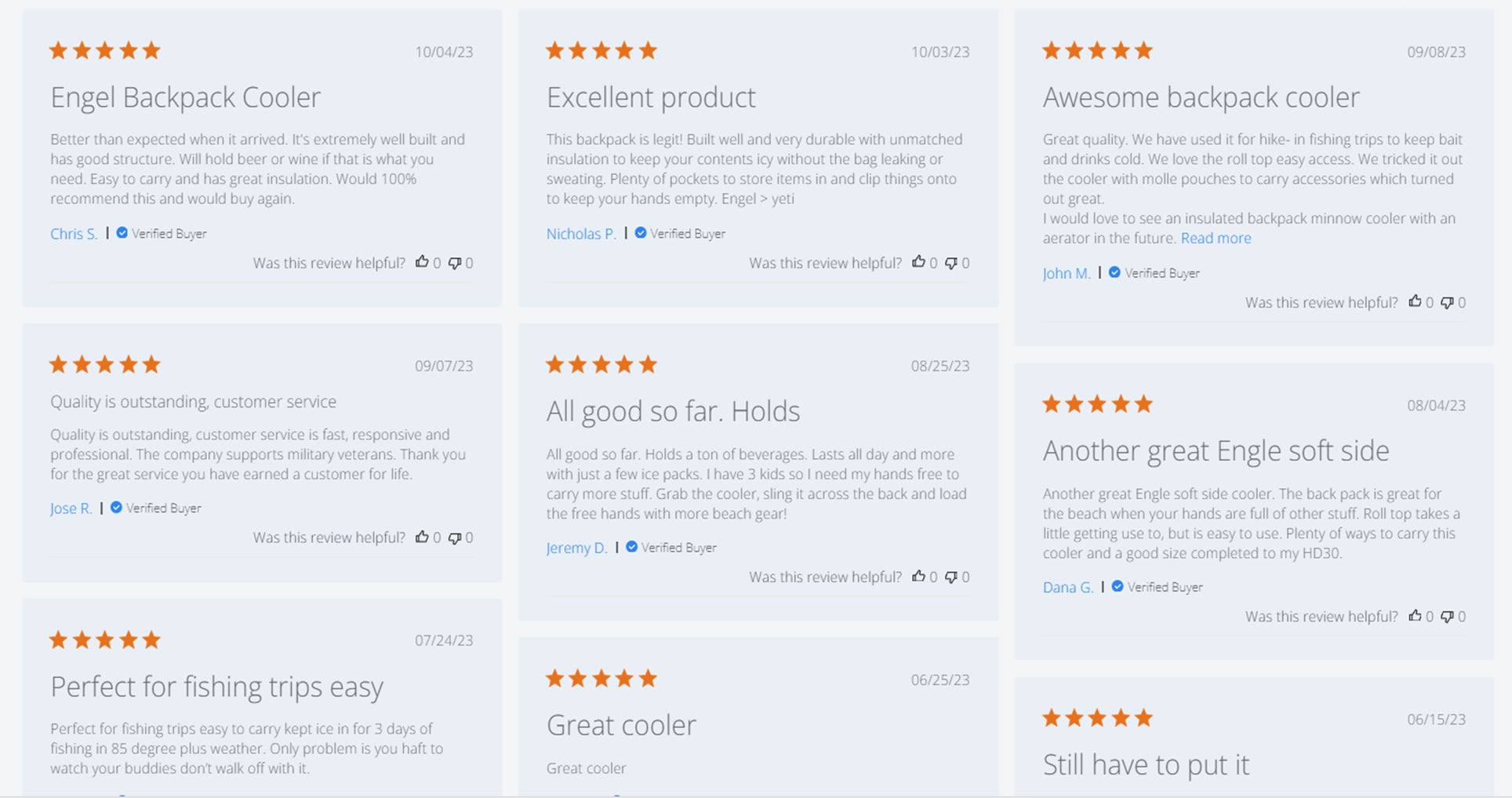Screen dimensions: 1512x798
Task: Dislike Dana G.'s review
Action: click(1448, 617)
